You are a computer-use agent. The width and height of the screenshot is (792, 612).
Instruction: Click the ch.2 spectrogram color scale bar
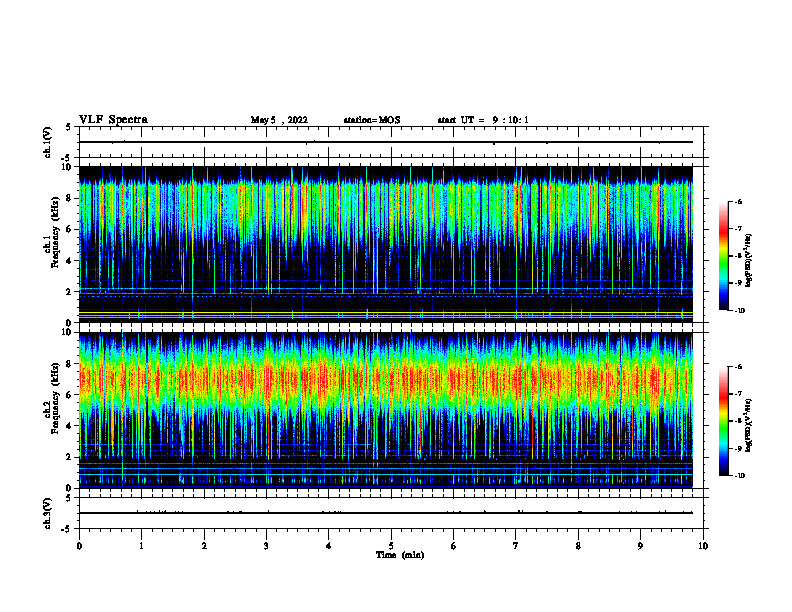coord(723,421)
